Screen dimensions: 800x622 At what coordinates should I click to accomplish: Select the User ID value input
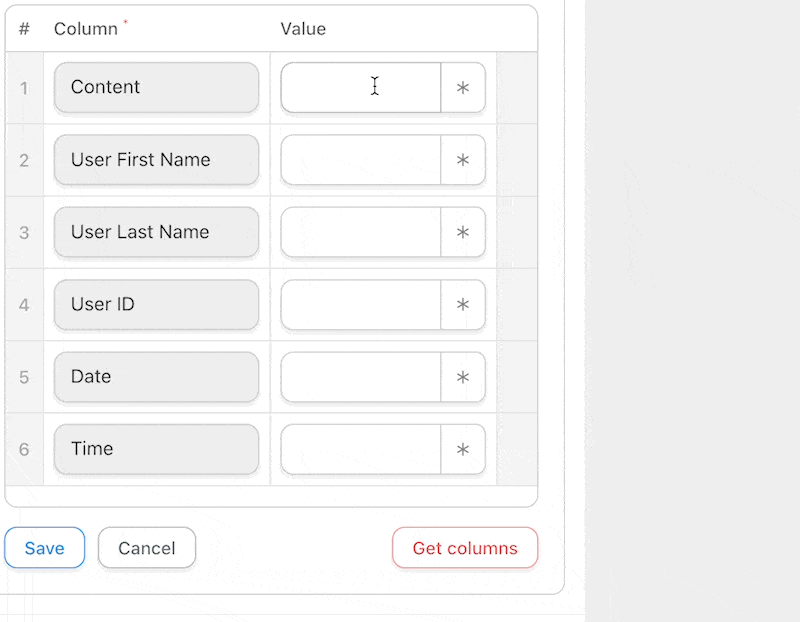coord(361,305)
